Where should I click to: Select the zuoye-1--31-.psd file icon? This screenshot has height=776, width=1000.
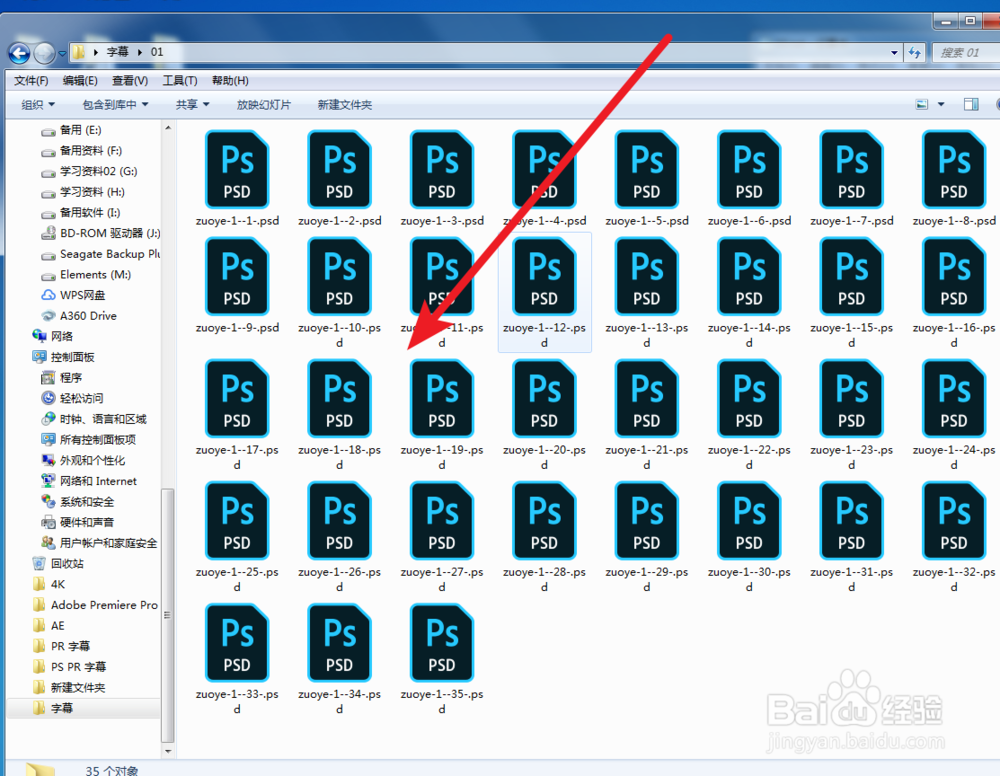click(x=851, y=521)
